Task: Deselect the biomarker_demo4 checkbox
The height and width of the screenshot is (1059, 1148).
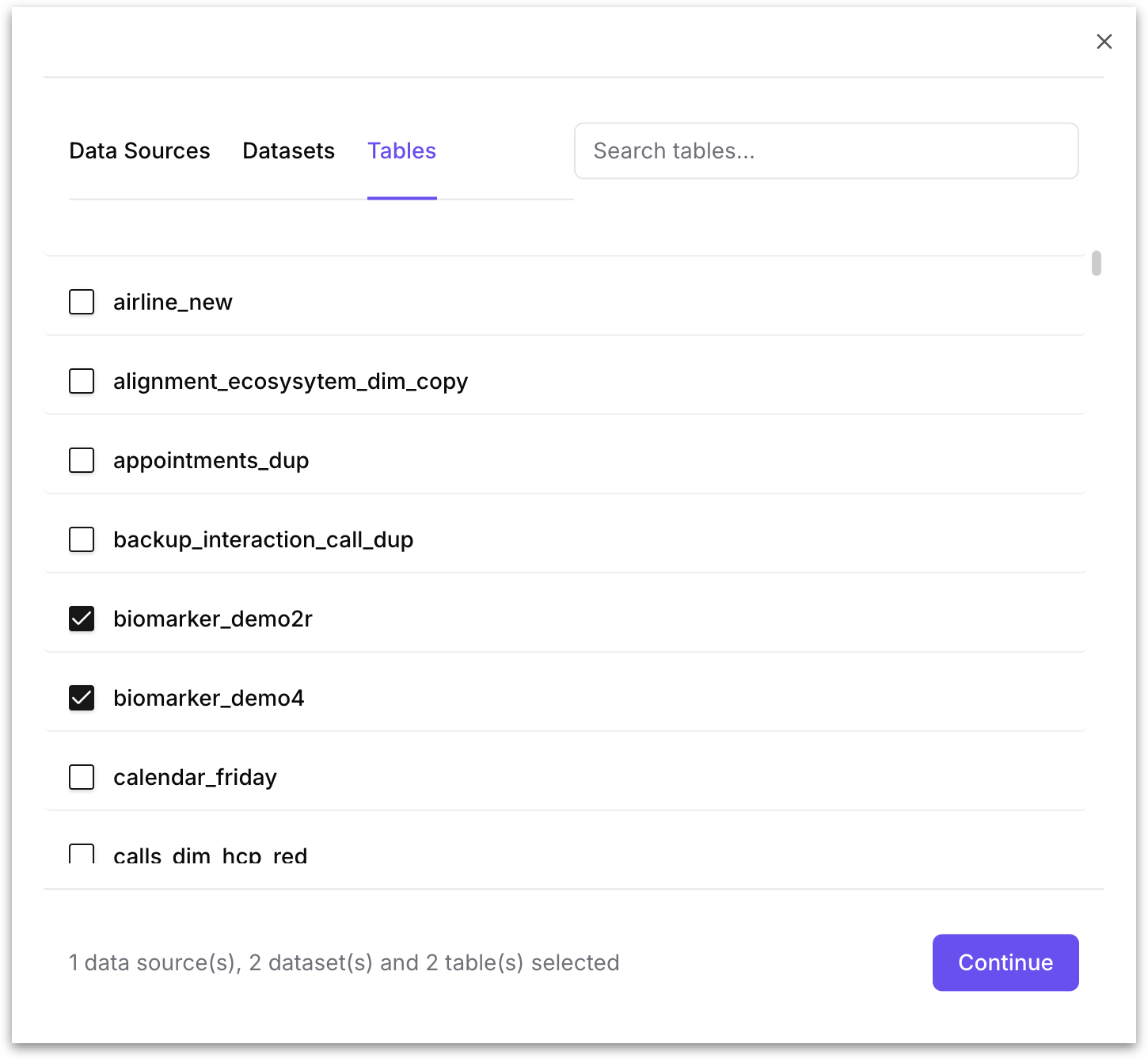Action: (x=82, y=698)
